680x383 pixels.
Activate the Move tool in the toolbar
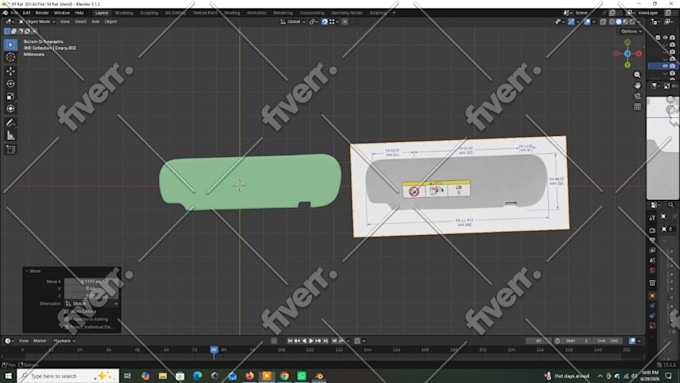pyautogui.click(x=10, y=71)
